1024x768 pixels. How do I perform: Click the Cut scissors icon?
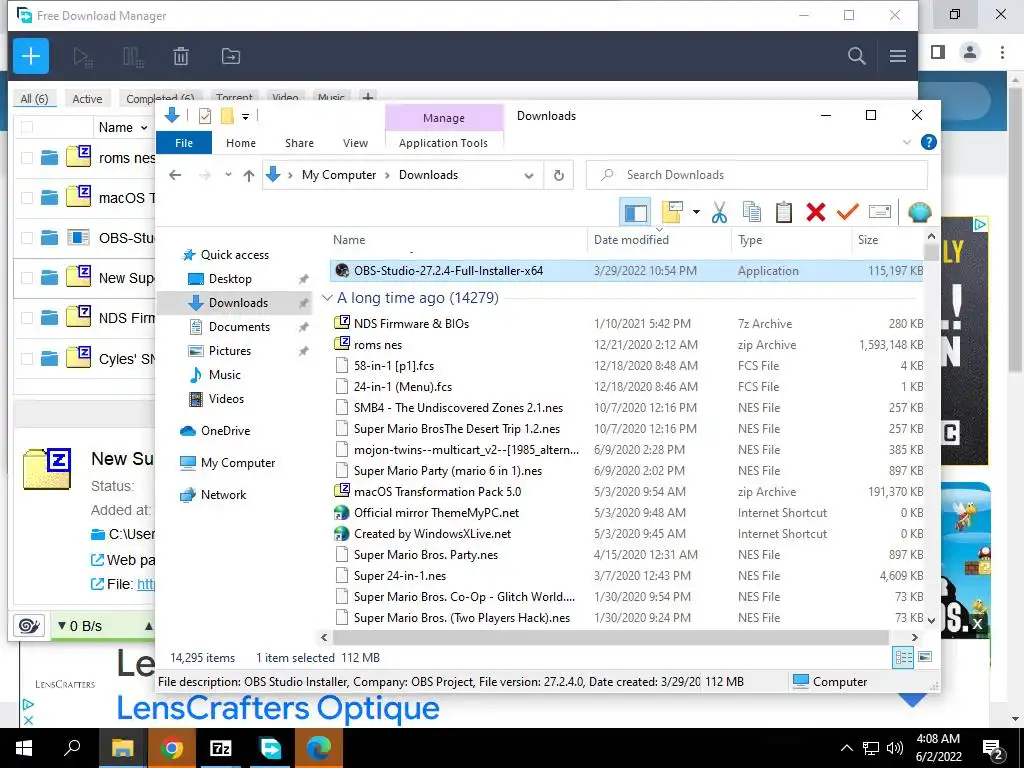(719, 212)
